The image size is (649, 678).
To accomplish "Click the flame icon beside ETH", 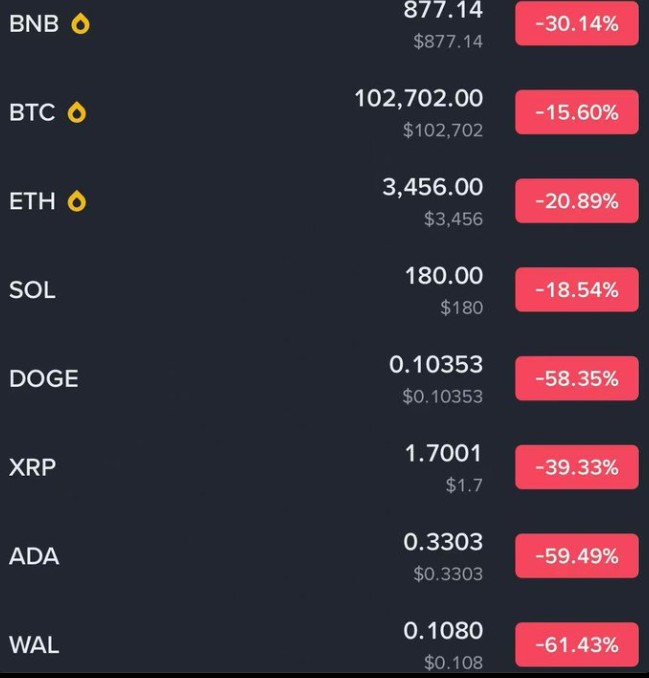I will pos(76,202).
